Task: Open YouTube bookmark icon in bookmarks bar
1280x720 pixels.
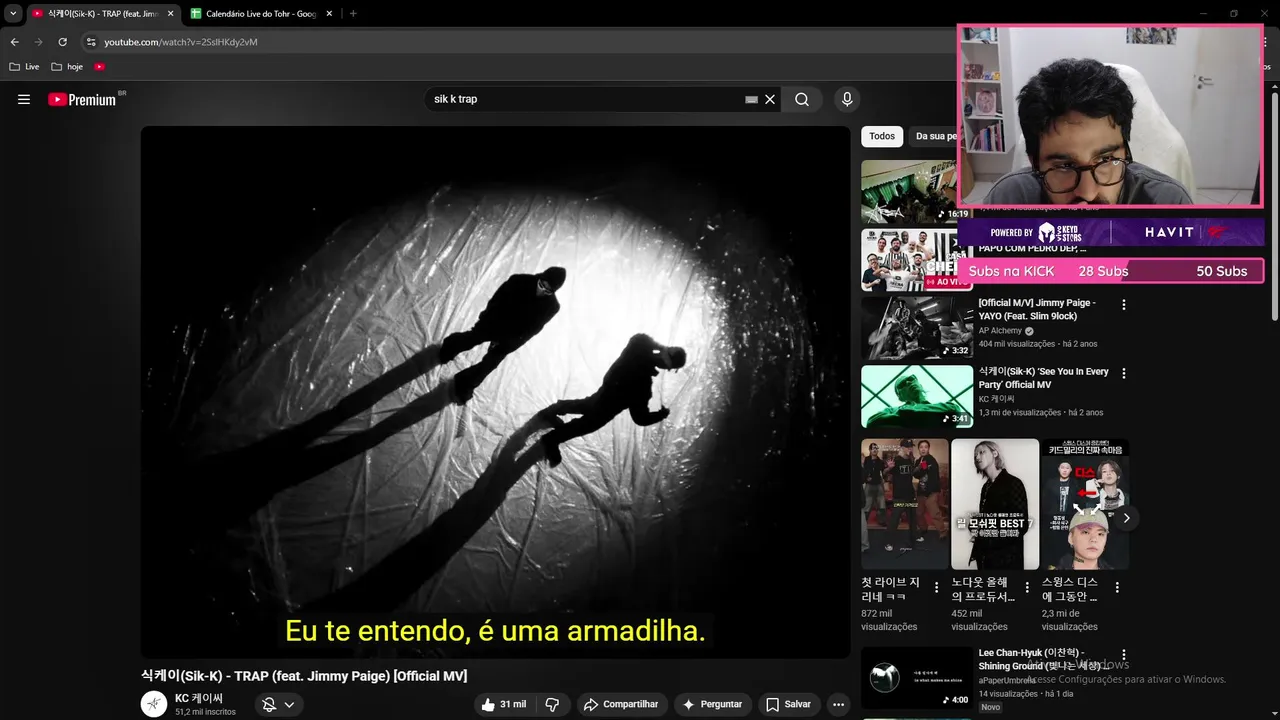Action: 99,67
